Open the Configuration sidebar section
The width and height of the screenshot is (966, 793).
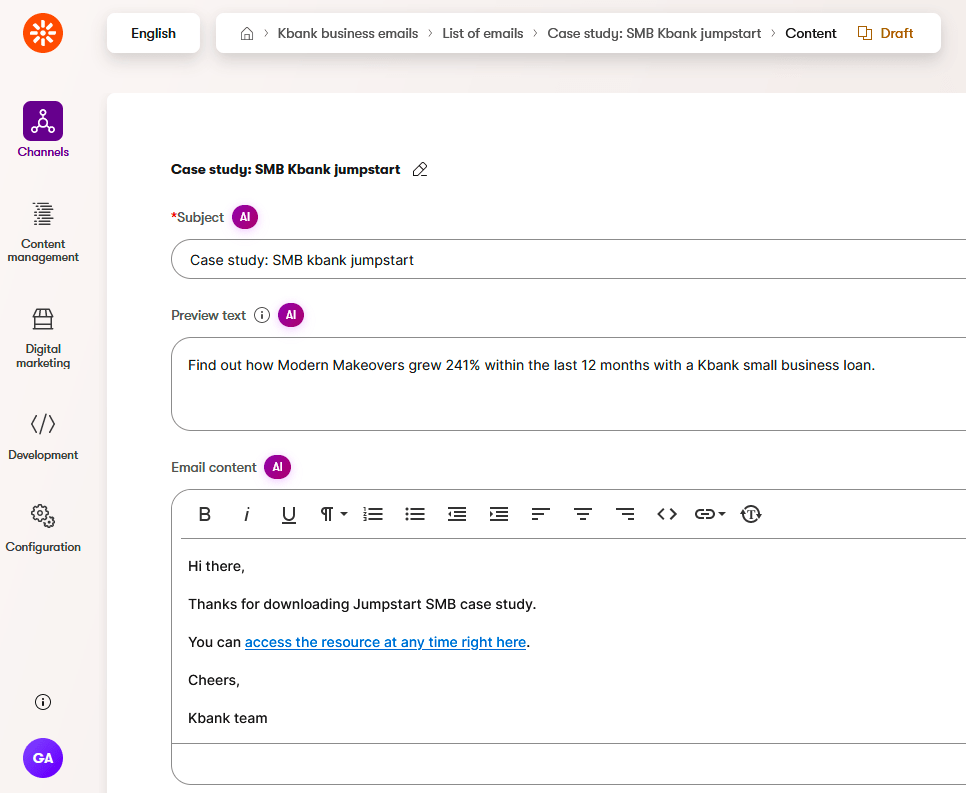43,529
